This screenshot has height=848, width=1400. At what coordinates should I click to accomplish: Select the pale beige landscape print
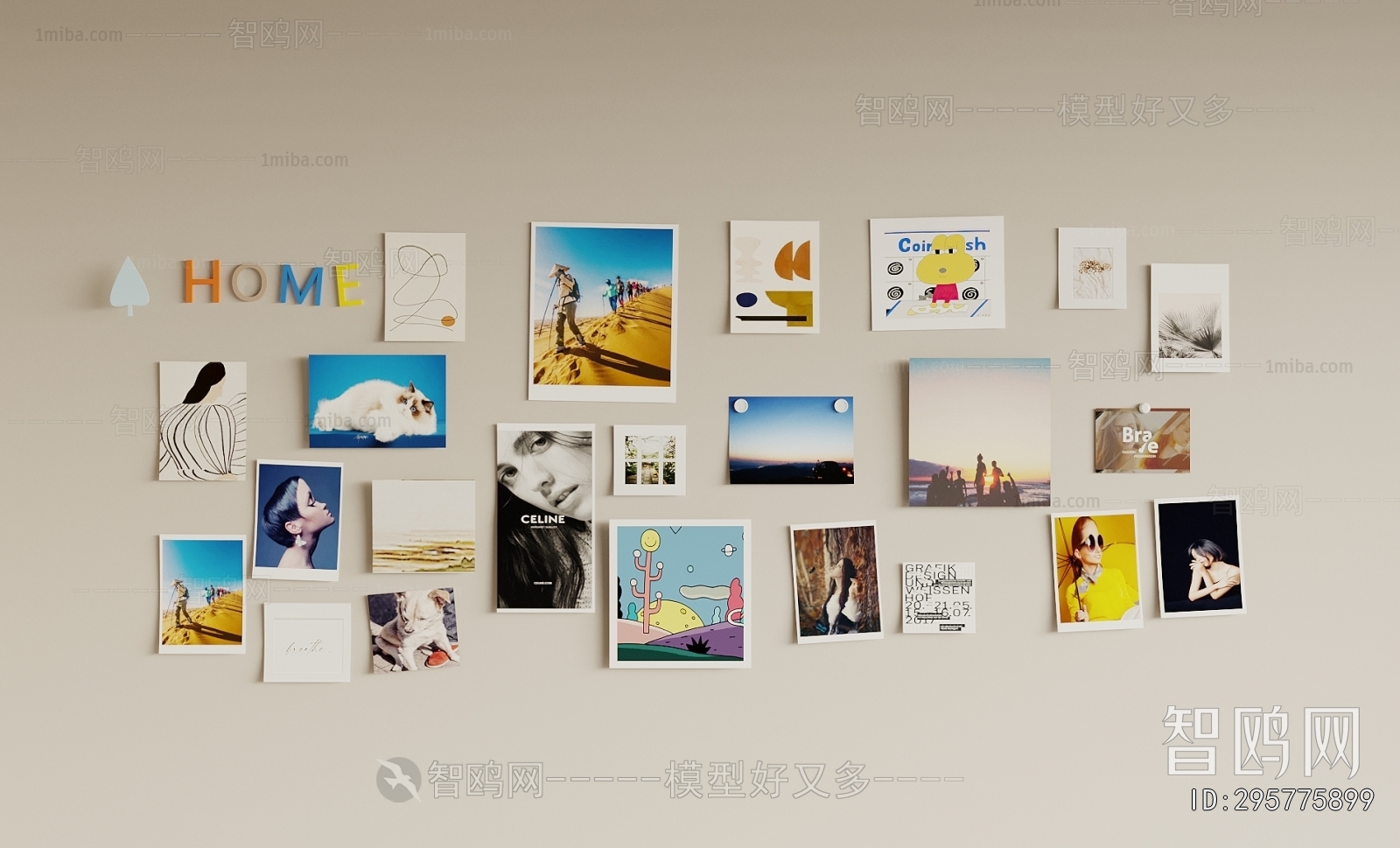coord(423,526)
